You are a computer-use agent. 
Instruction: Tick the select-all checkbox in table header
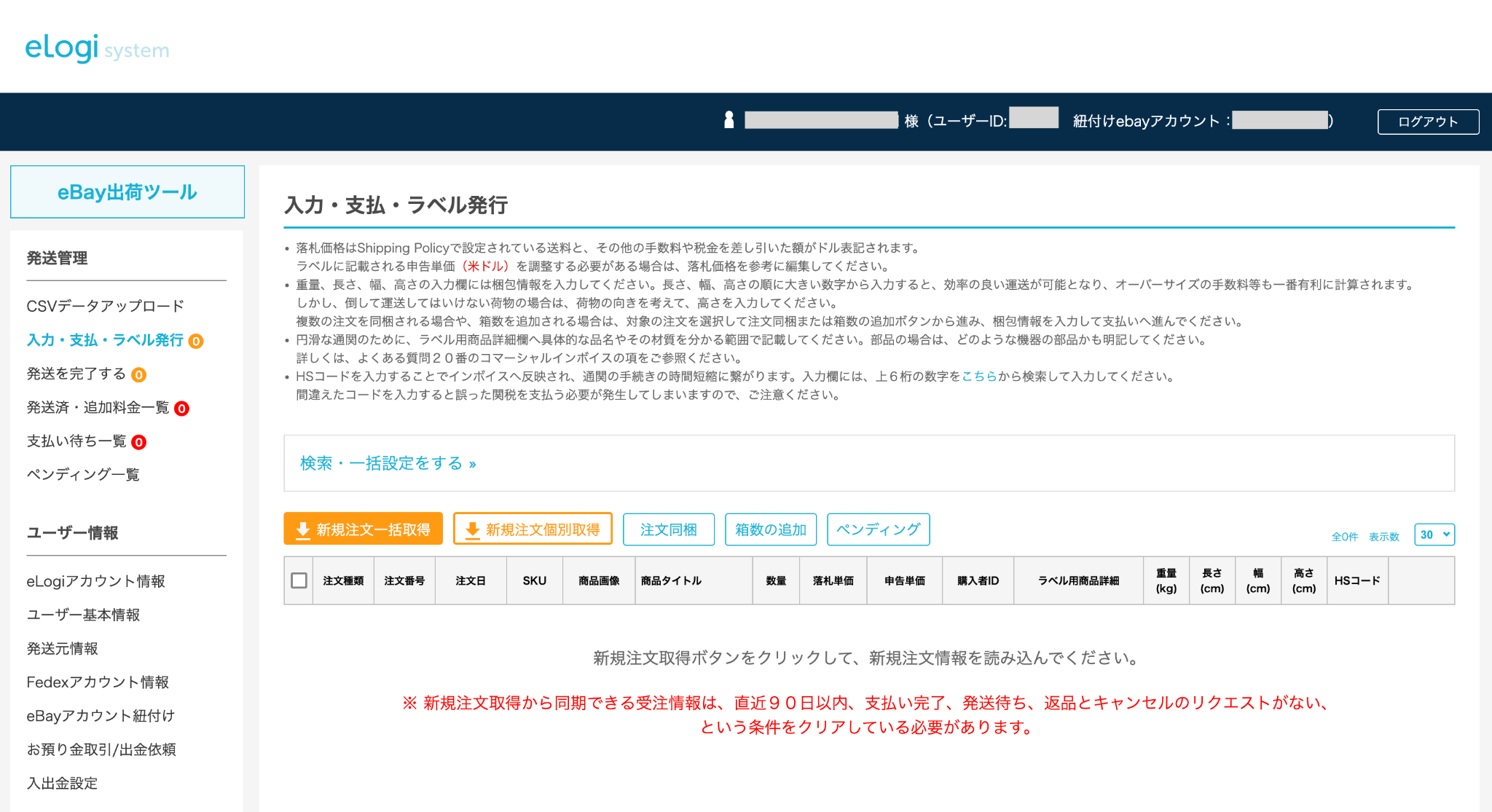click(x=299, y=580)
